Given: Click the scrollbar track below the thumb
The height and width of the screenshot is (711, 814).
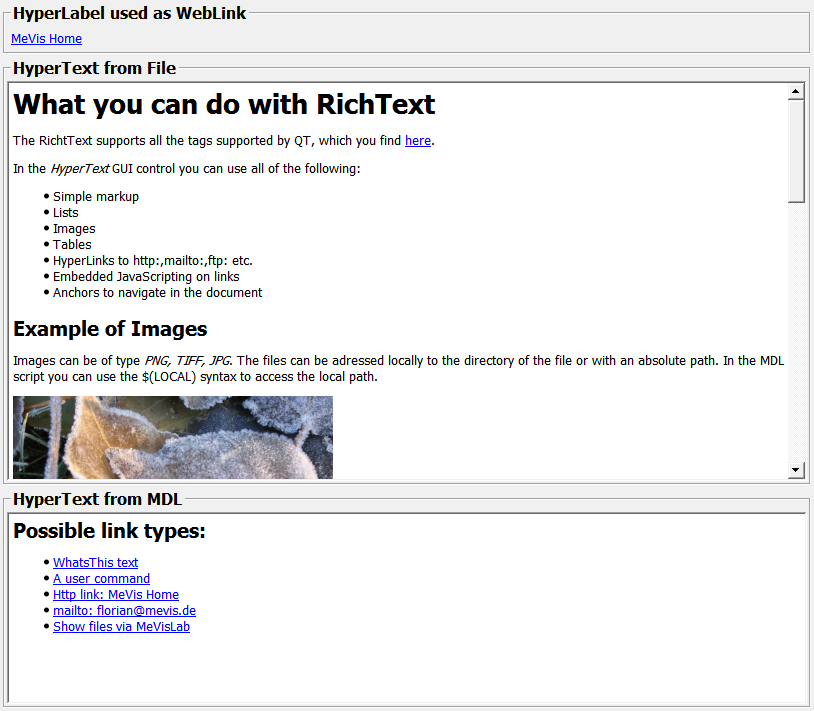Looking at the screenshot, I should point(796,330).
